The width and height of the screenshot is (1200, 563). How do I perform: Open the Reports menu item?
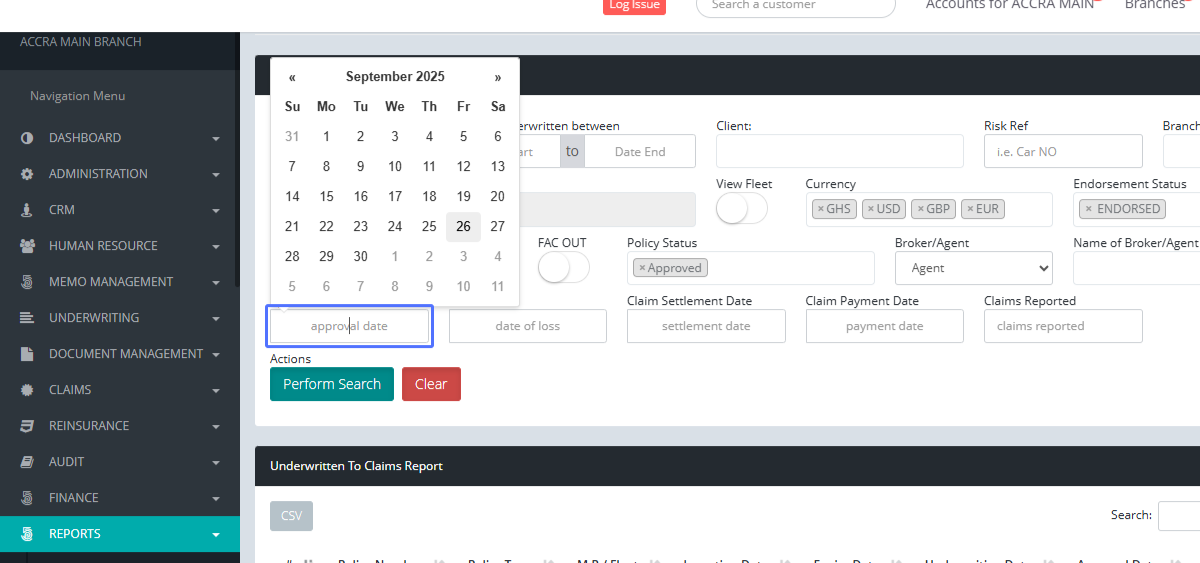coord(75,534)
